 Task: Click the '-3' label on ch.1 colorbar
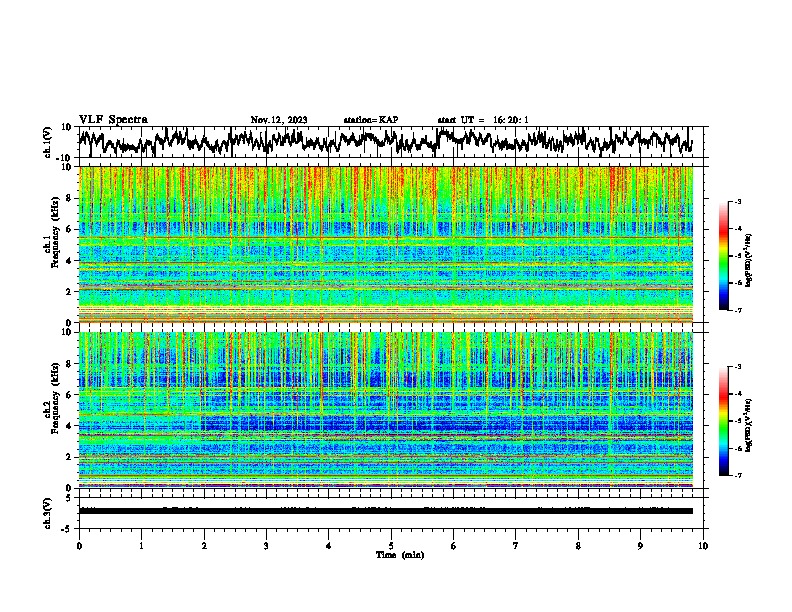point(737,201)
